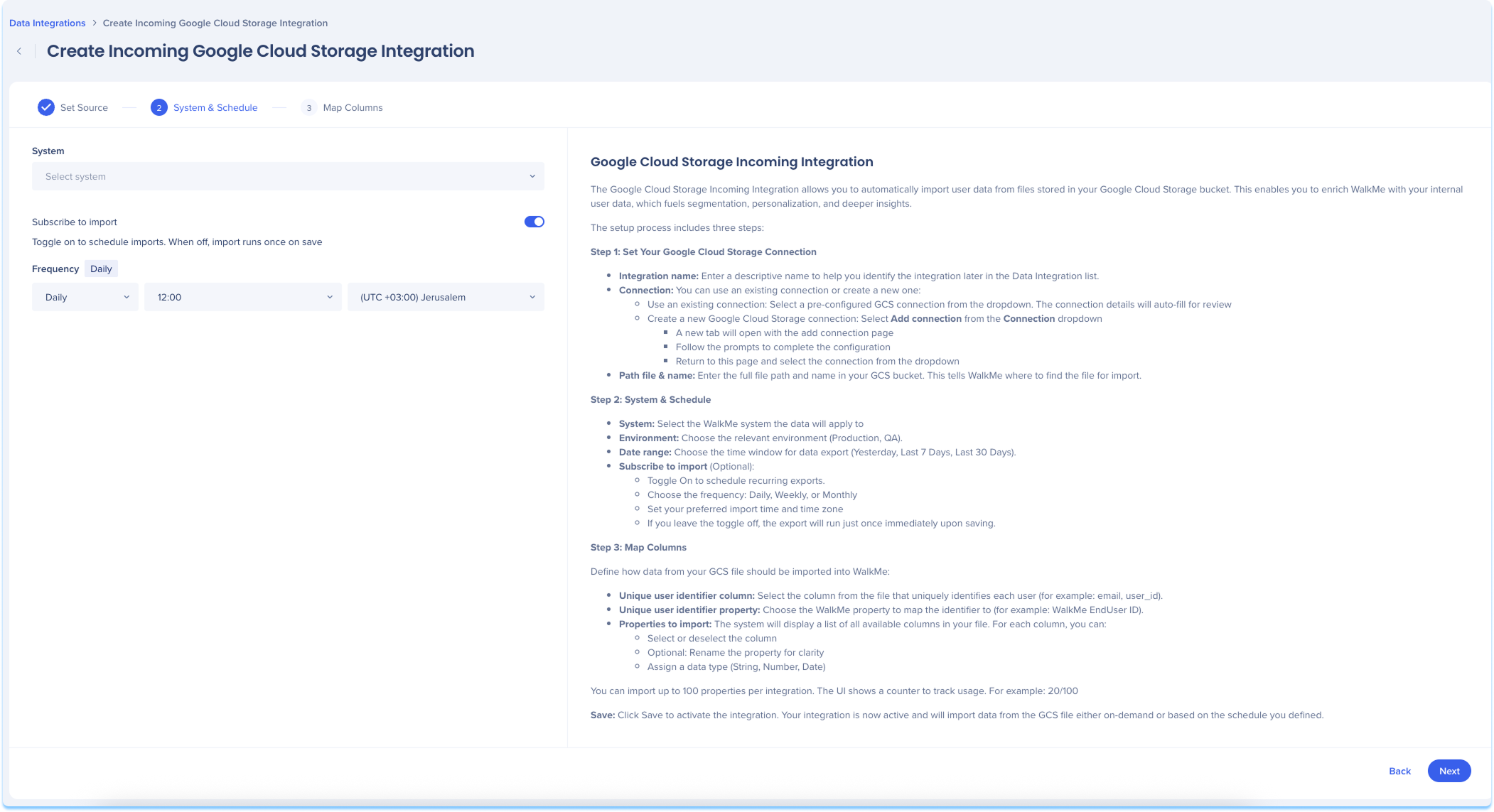Click the line Choose the frequency: Daily, Weekly, or Monthly

(752, 494)
